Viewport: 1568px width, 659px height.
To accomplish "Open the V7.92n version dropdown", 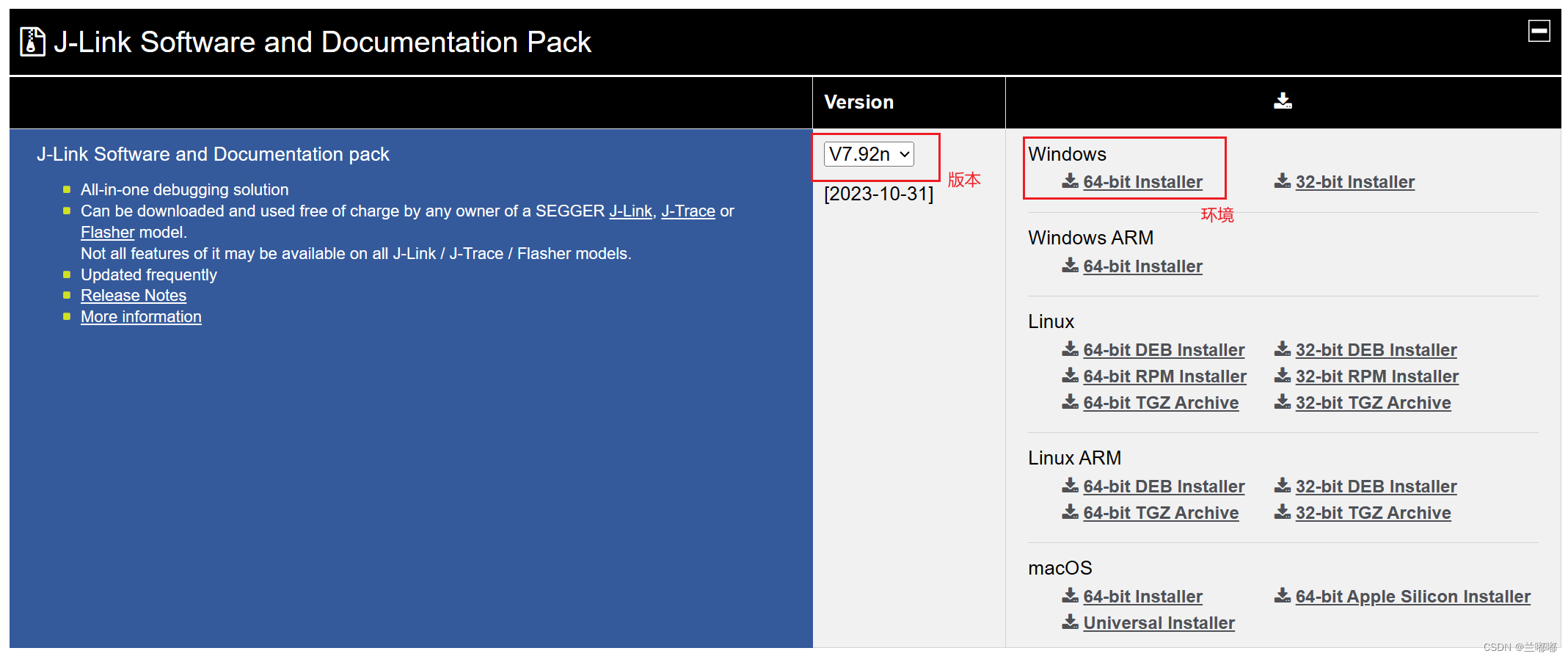I will point(869,154).
